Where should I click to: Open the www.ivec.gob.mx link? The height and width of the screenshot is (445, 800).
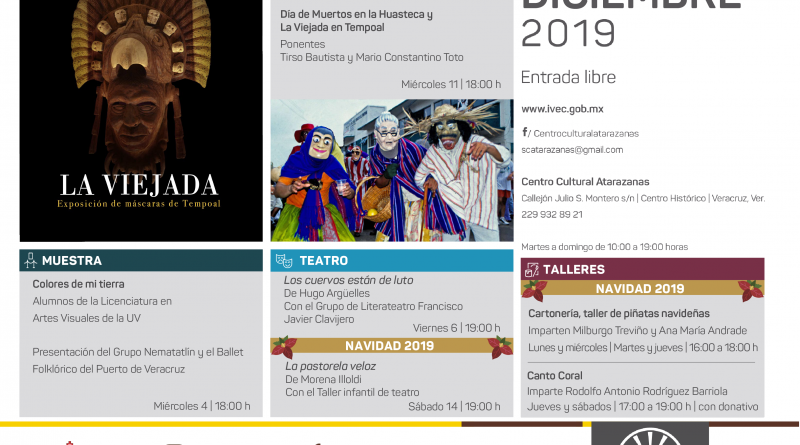pos(562,109)
